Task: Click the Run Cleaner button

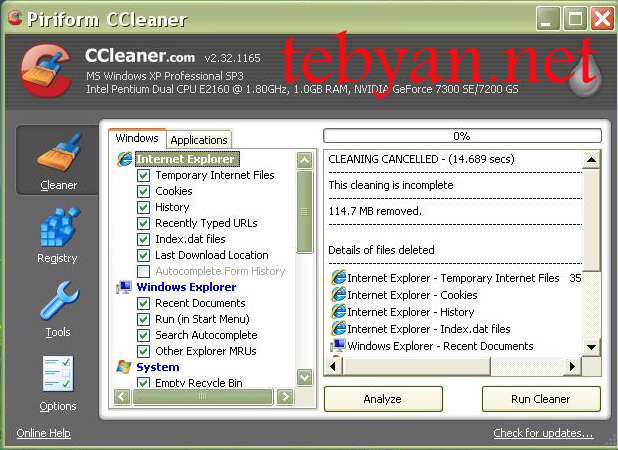Action: [x=541, y=399]
